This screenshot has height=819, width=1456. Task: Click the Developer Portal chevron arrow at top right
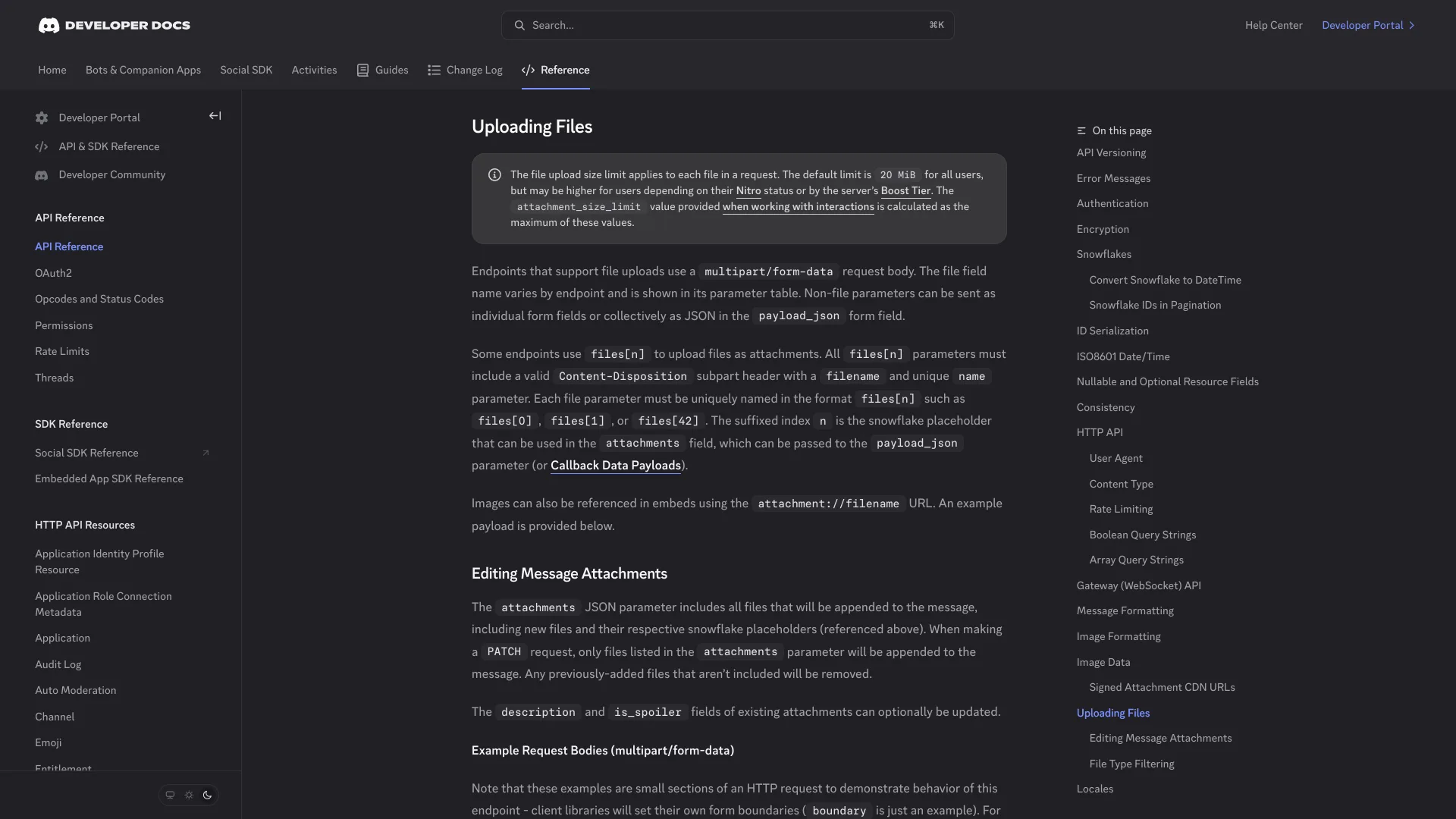1411,25
